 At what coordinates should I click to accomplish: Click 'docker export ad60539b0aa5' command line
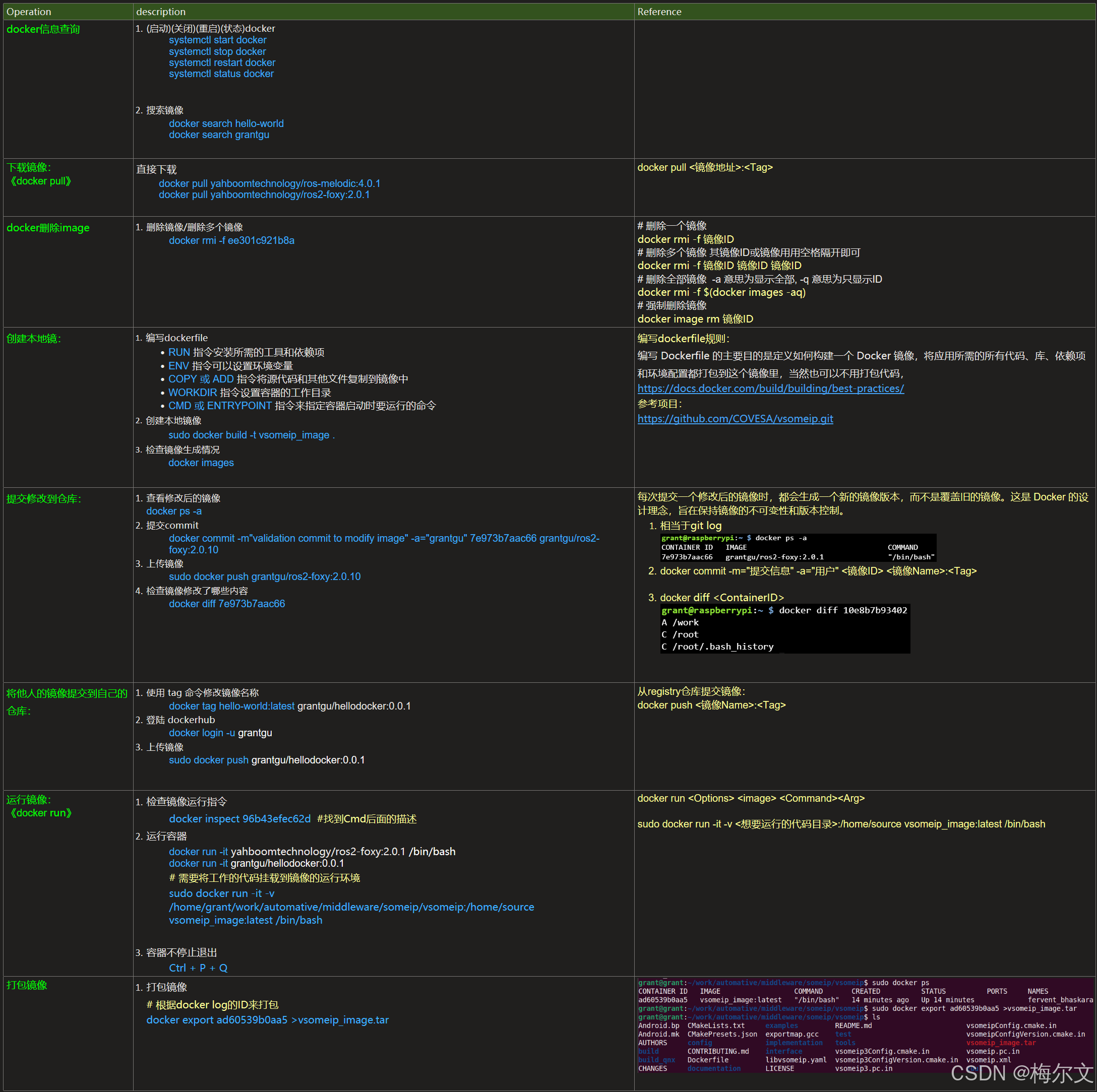(267, 1020)
